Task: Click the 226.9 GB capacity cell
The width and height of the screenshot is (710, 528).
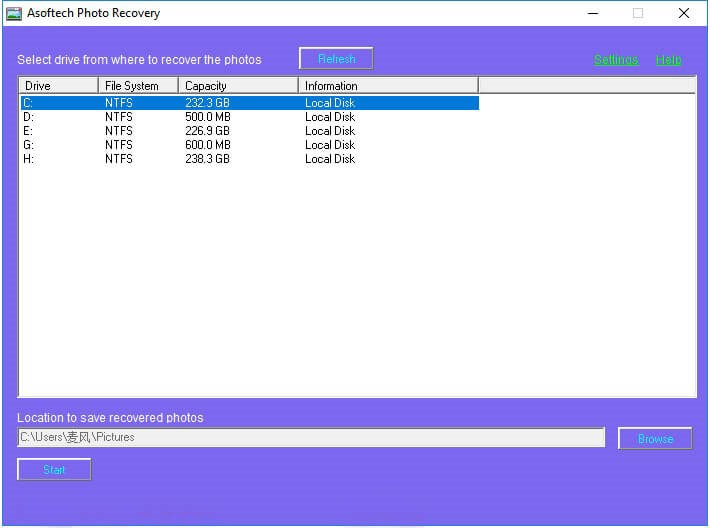Action: pyautogui.click(x=207, y=131)
